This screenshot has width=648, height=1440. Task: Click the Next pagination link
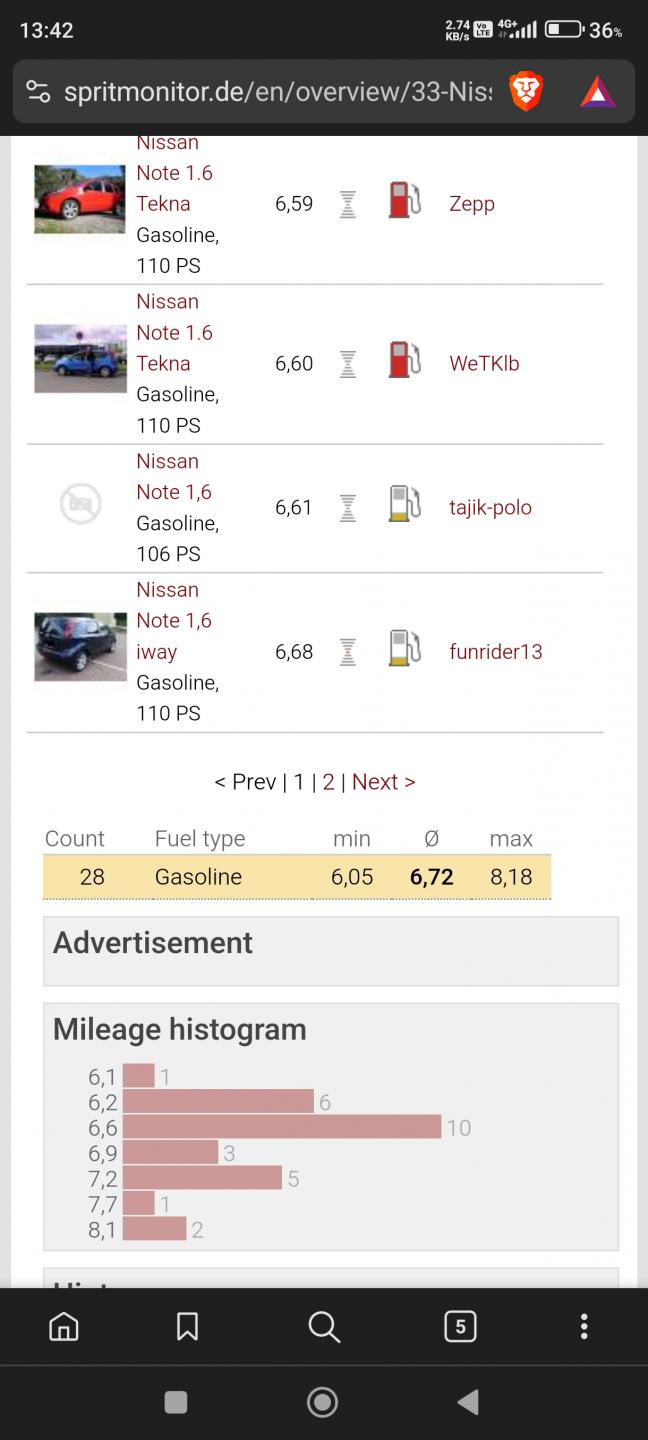coord(383,782)
